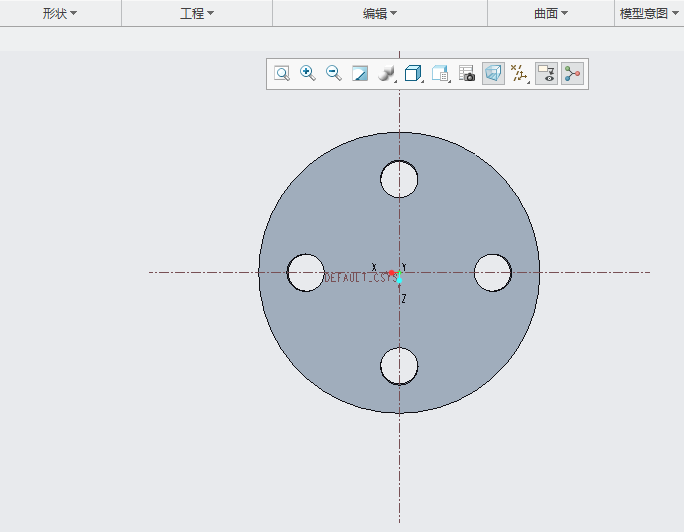Expand the 编辑 group dropdown
This screenshot has height=532, width=684.
pos(380,13)
